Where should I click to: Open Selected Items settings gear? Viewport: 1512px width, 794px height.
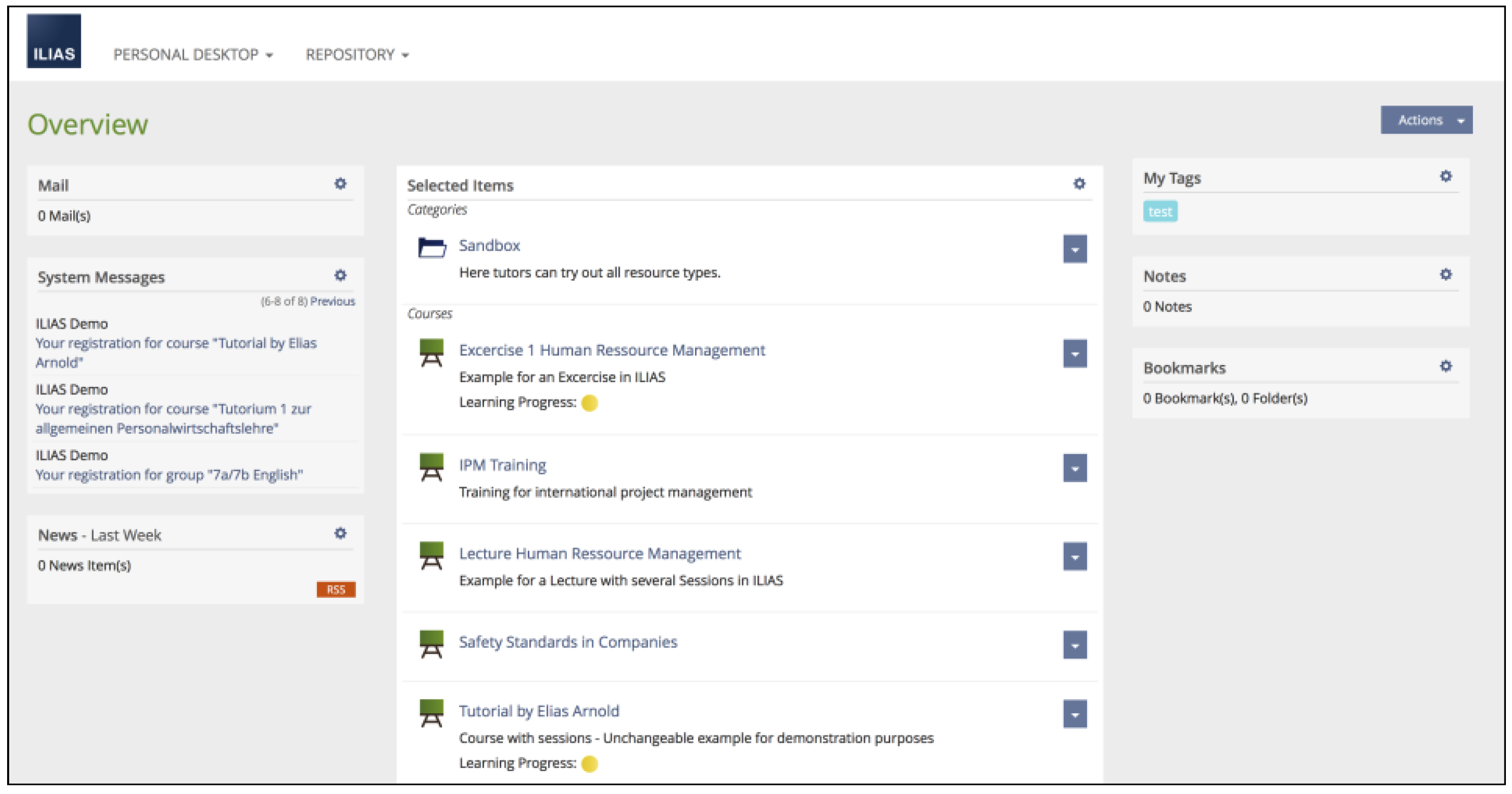pos(1079,184)
